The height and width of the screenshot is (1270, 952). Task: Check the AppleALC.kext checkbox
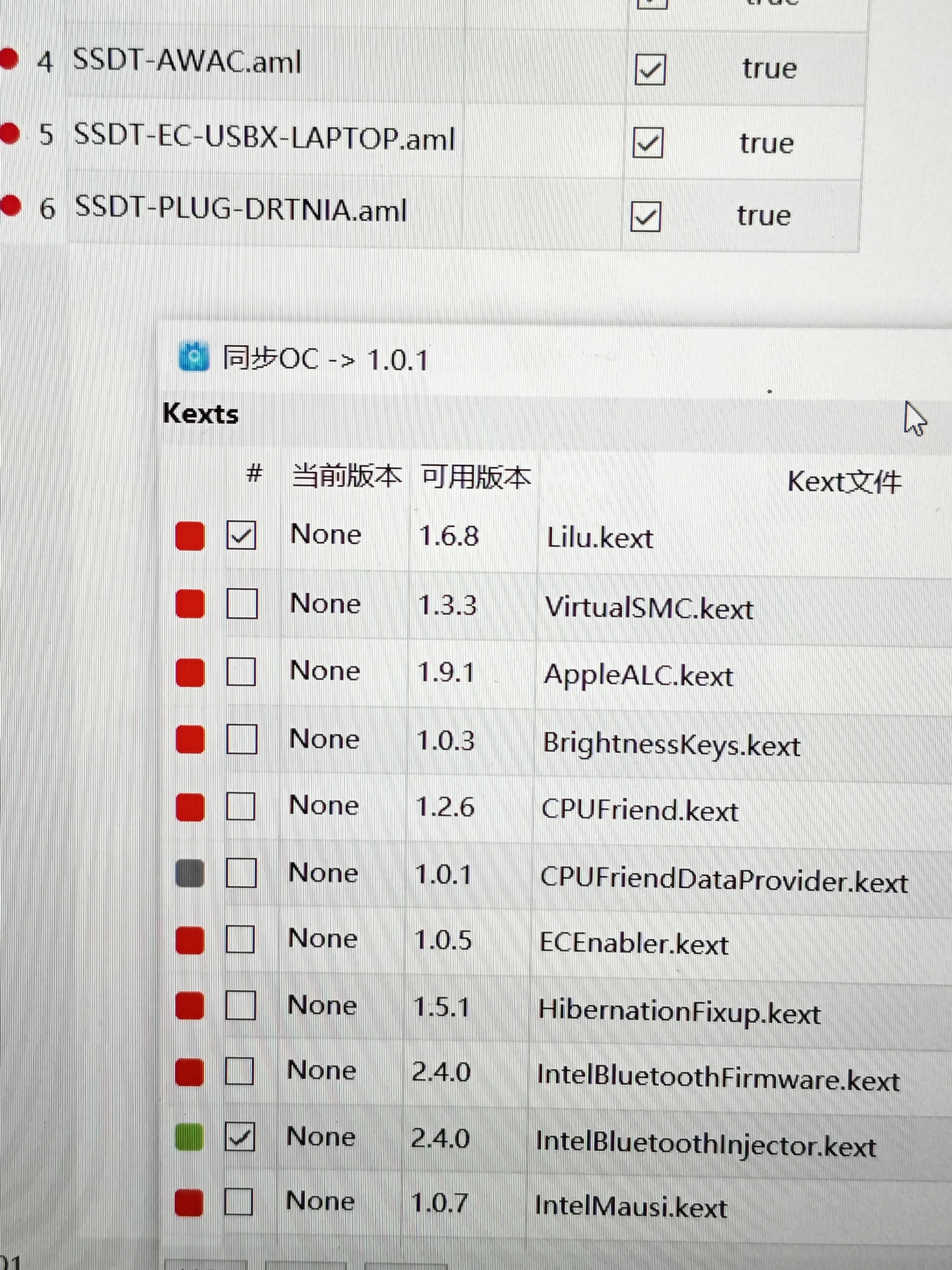coord(241,671)
